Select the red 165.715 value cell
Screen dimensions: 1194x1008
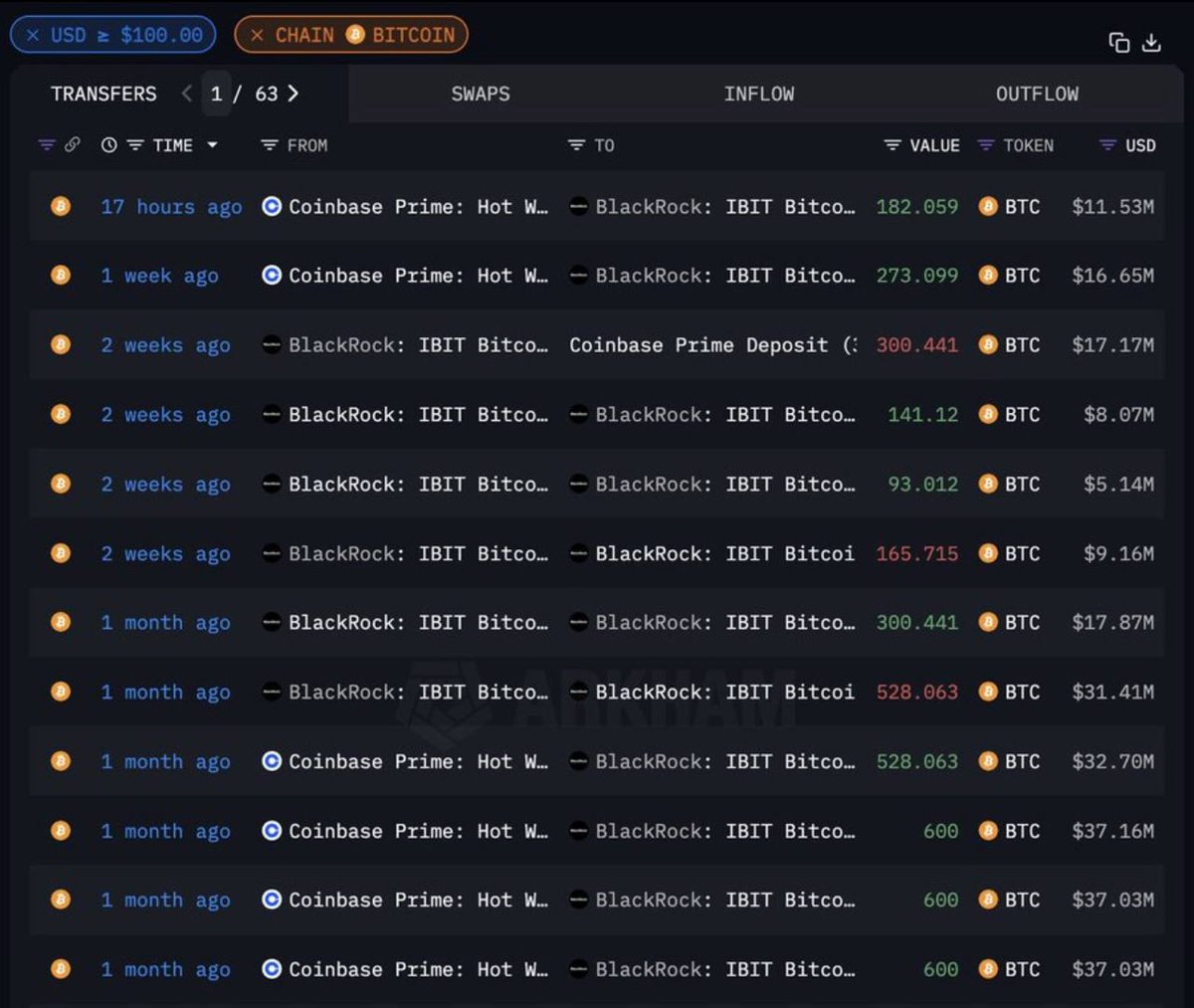tap(916, 553)
